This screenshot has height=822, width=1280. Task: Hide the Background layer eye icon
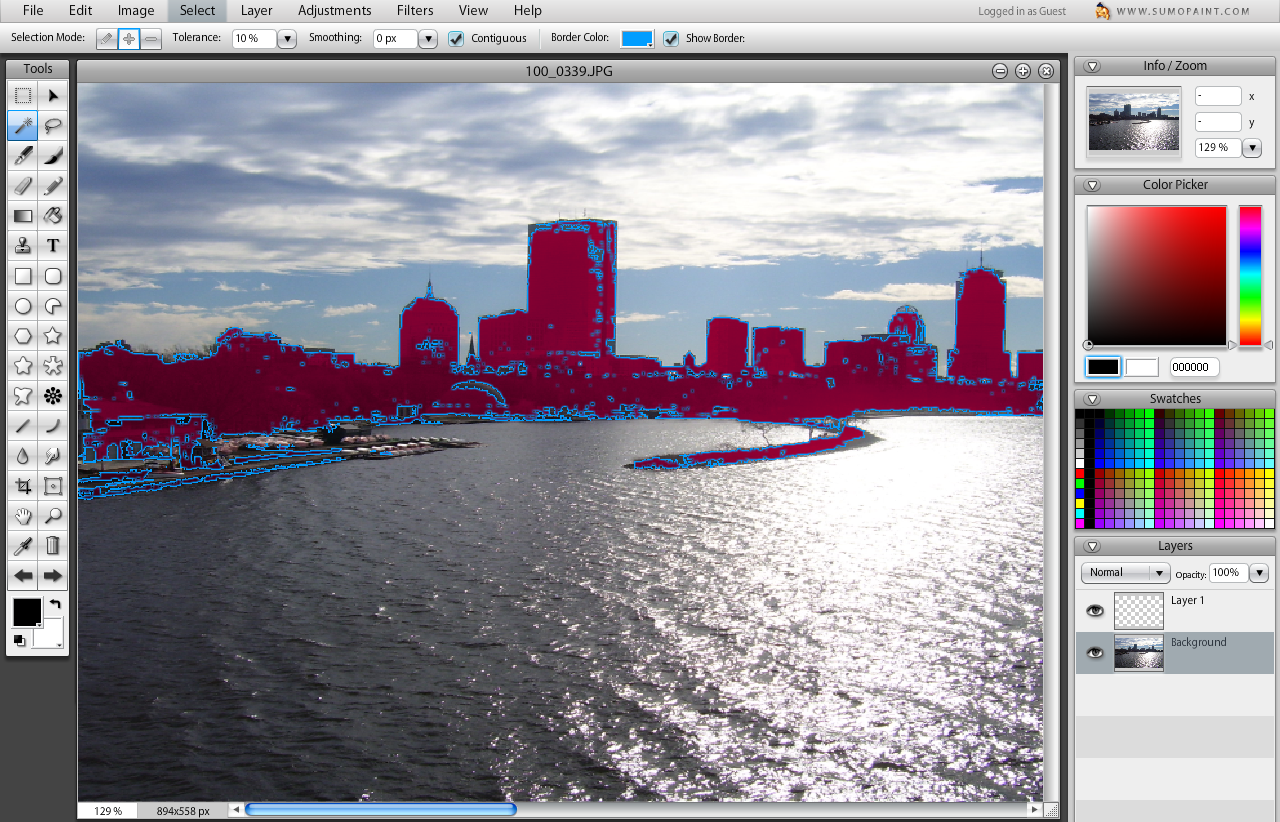click(x=1095, y=652)
